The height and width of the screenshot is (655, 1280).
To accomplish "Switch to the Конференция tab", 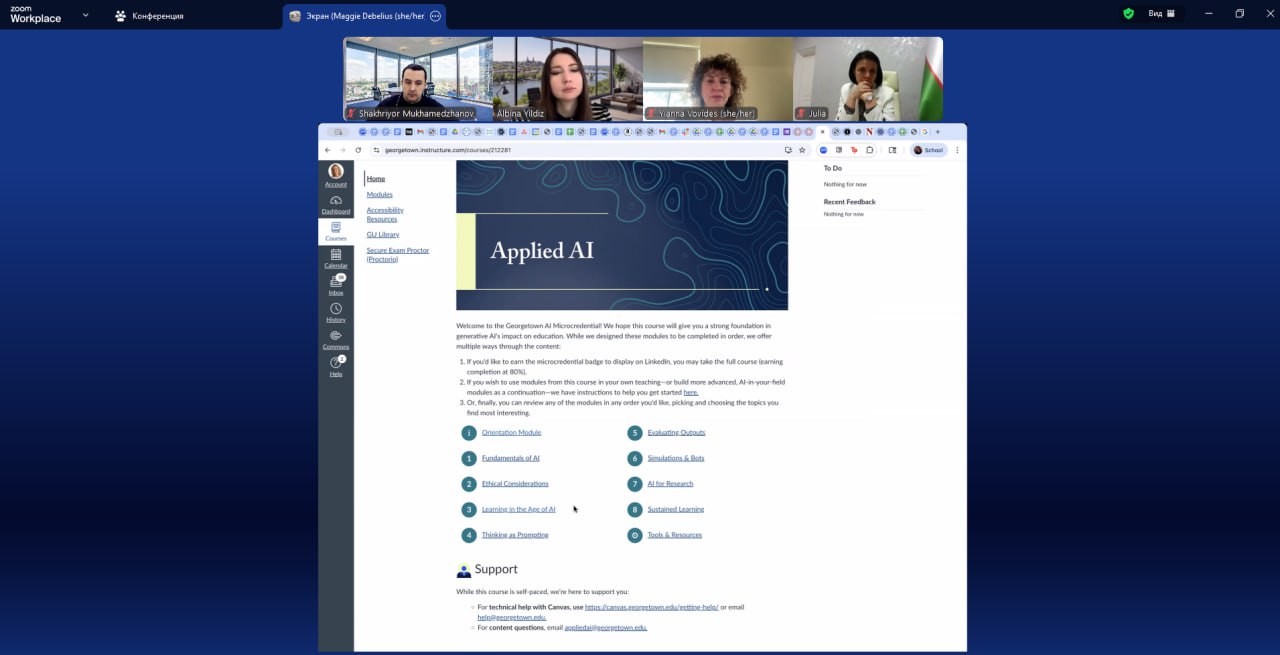I will (x=149, y=16).
